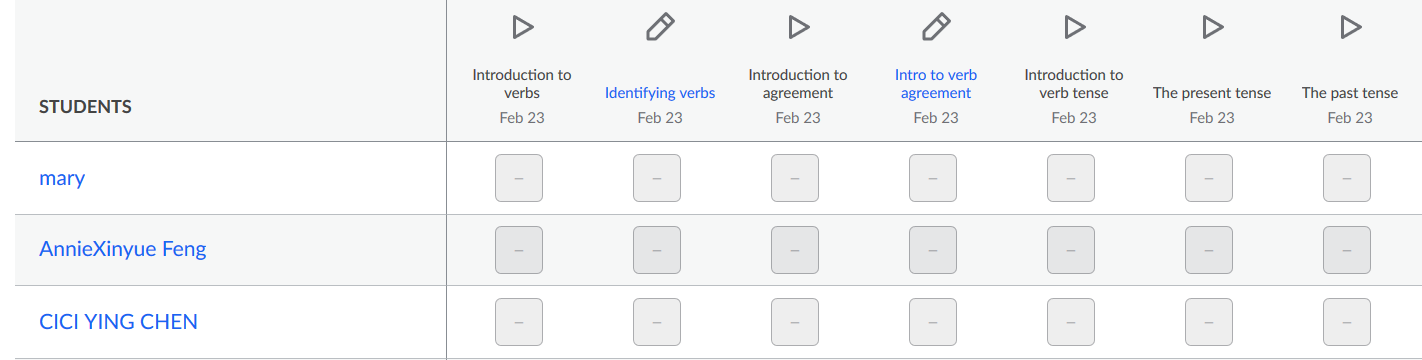
Task: Click the pencil icon above Identifying verbs
Action: tap(660, 27)
